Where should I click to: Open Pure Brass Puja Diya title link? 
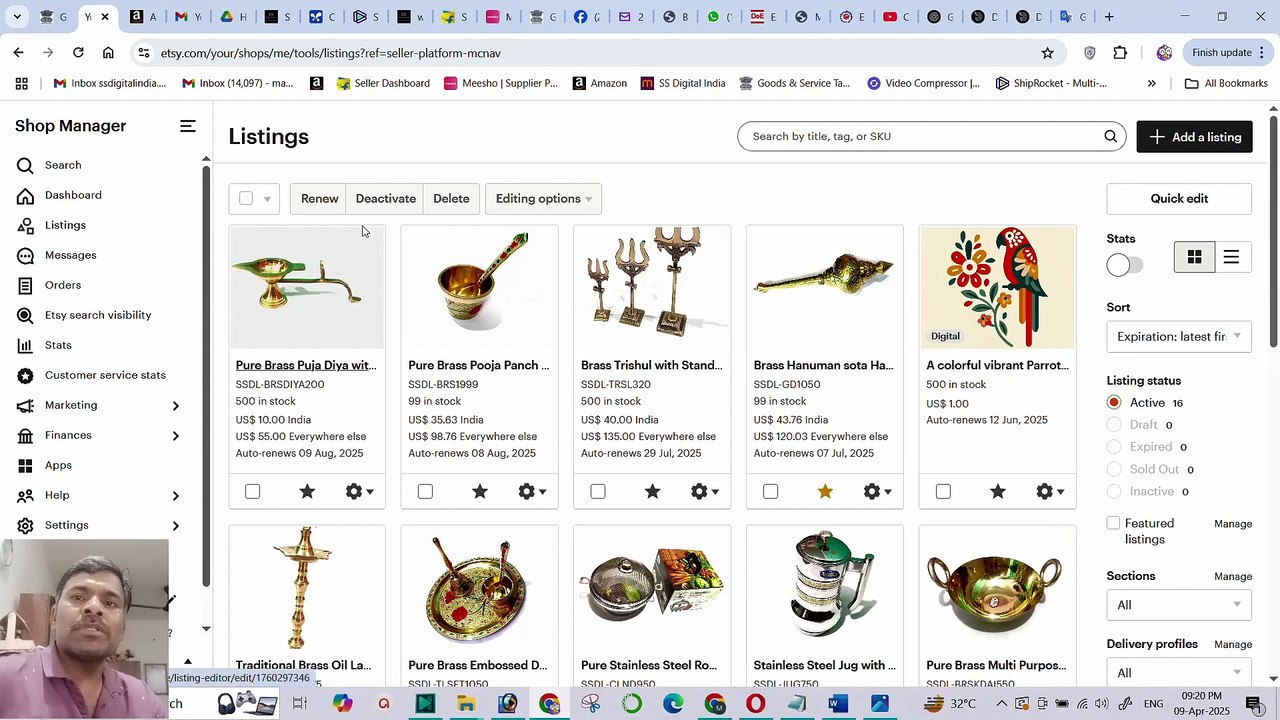pos(306,365)
